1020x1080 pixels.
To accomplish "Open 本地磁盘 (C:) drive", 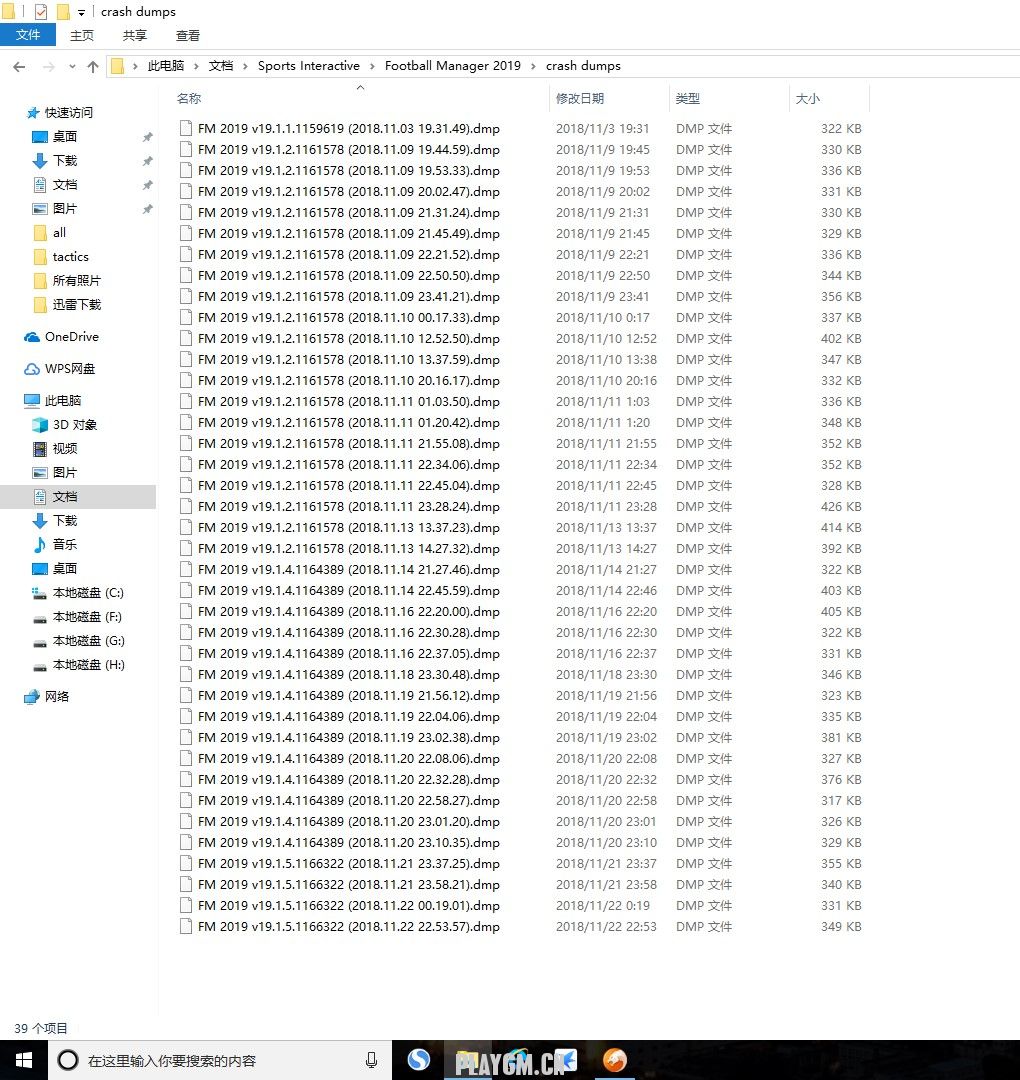I will point(87,593).
